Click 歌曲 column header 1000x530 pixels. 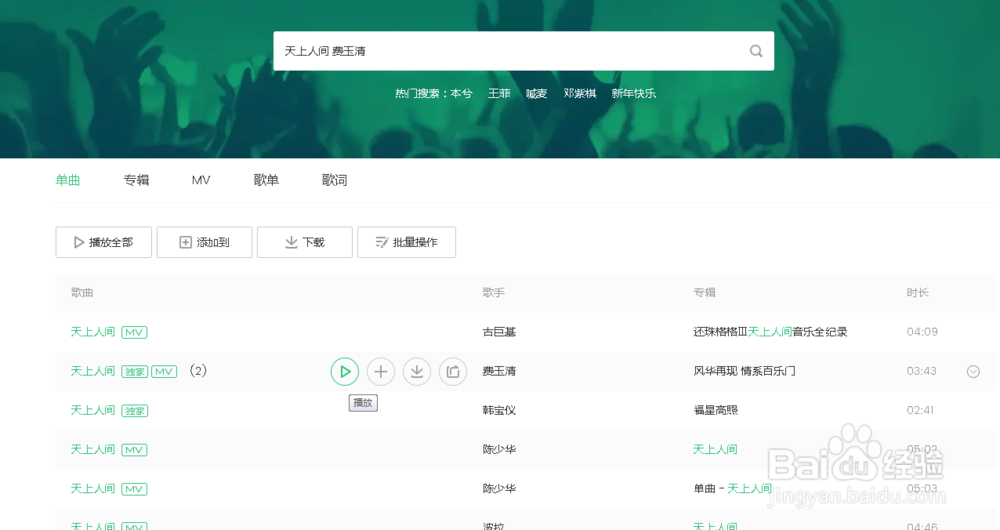point(82,293)
